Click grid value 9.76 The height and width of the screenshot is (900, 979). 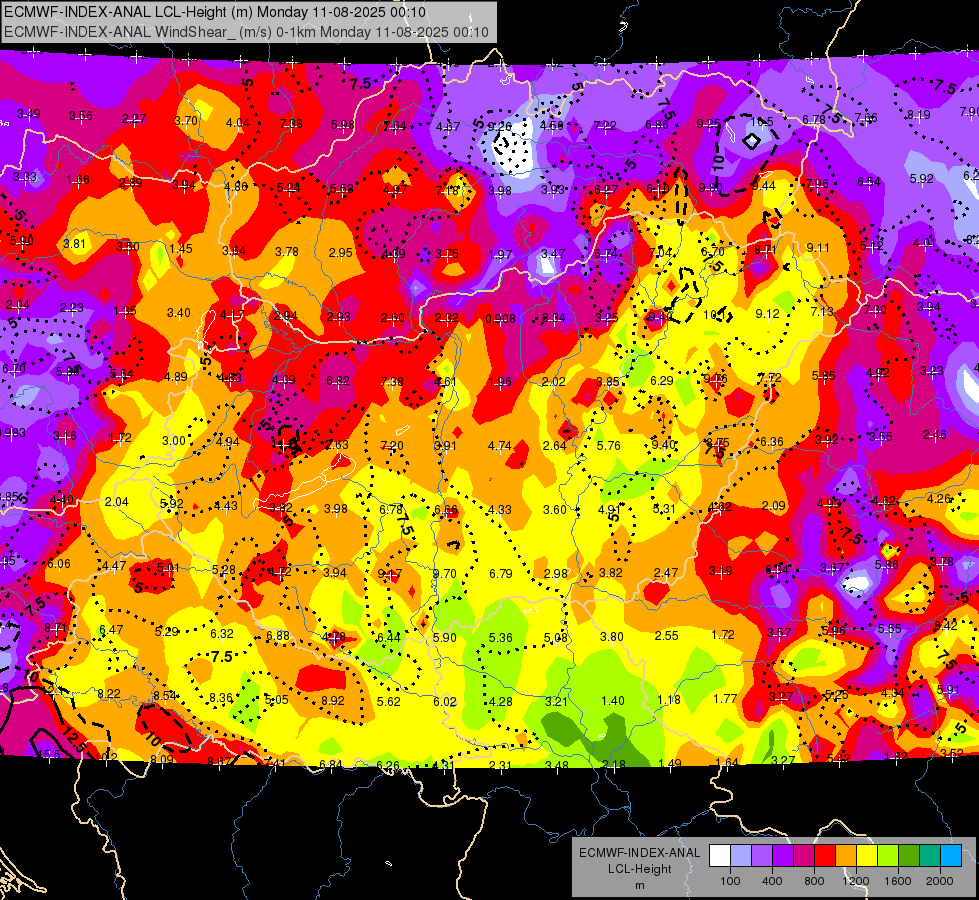[x=716, y=378]
